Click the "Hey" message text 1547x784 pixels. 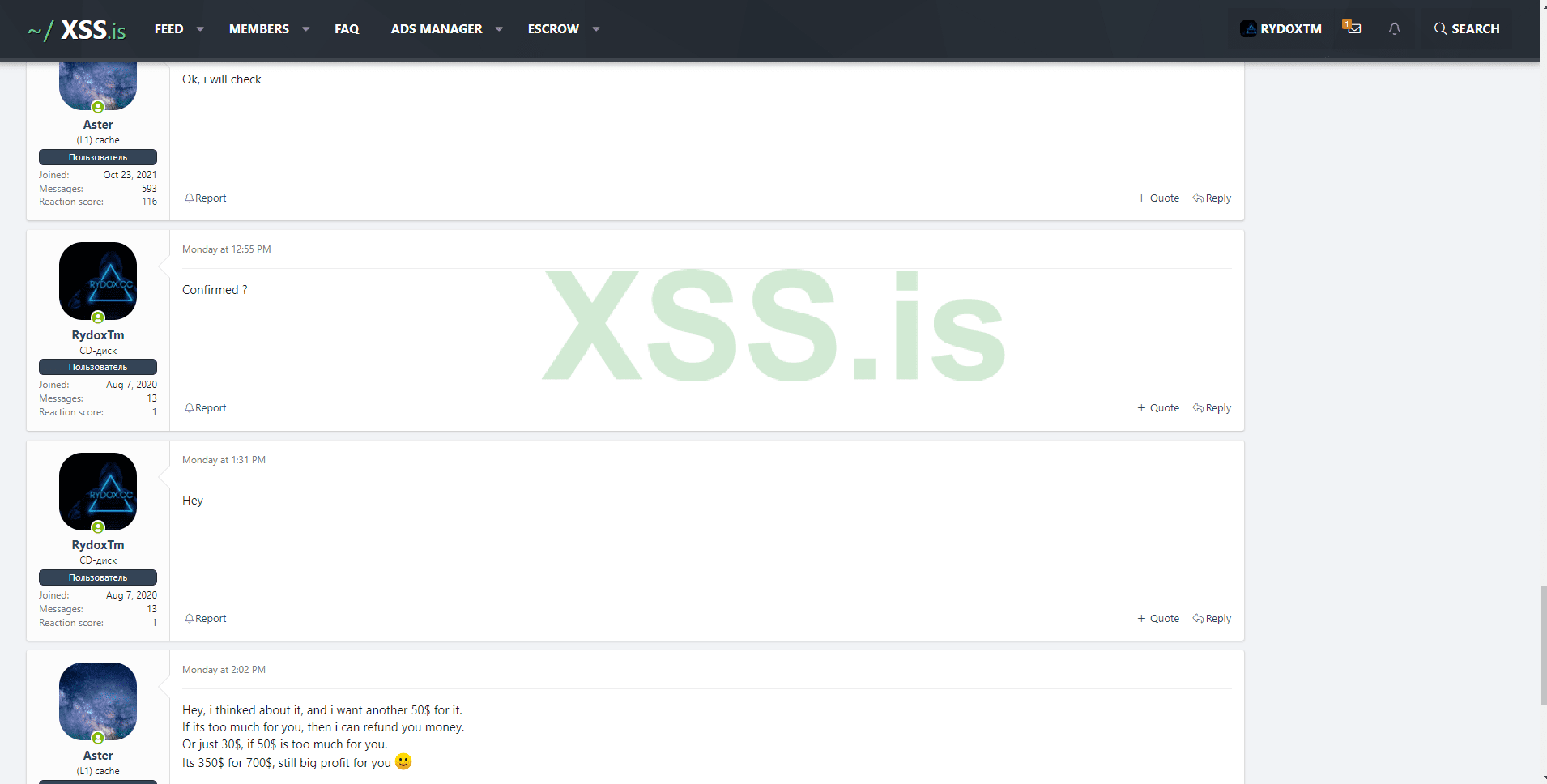(193, 501)
